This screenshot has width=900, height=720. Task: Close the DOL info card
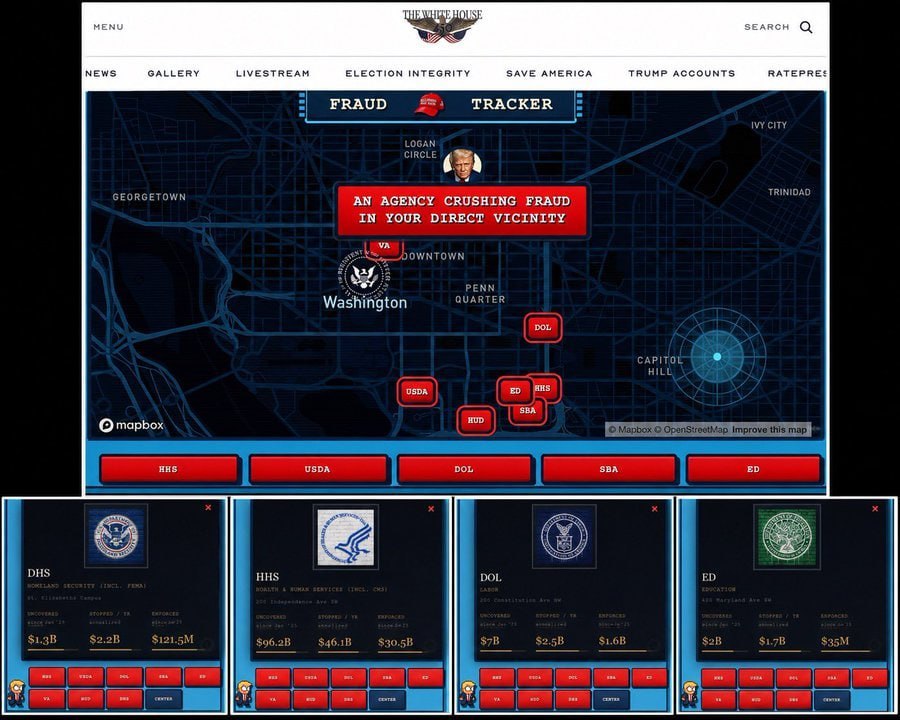[654, 509]
